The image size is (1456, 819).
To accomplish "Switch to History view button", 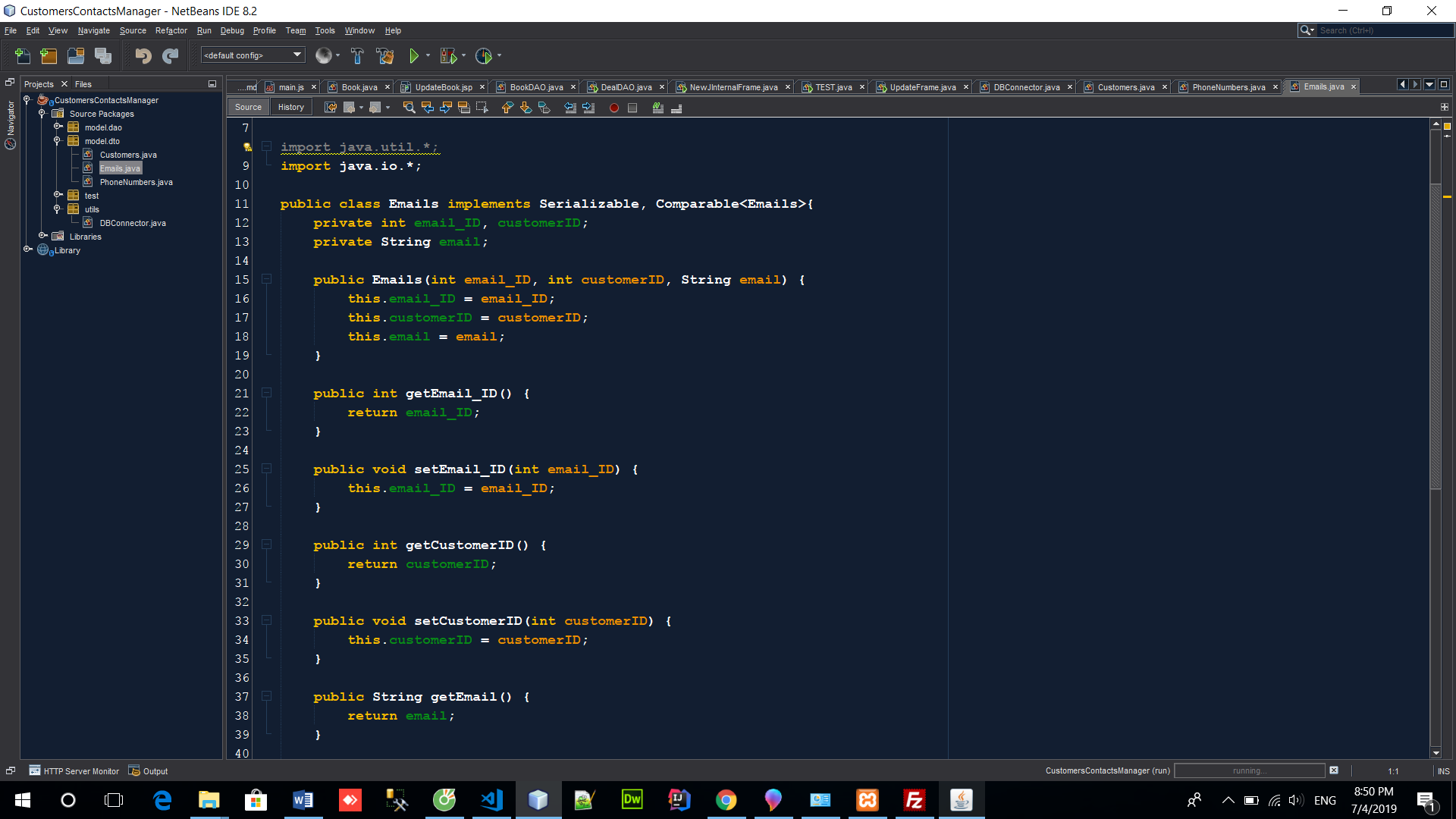I will click(x=290, y=107).
